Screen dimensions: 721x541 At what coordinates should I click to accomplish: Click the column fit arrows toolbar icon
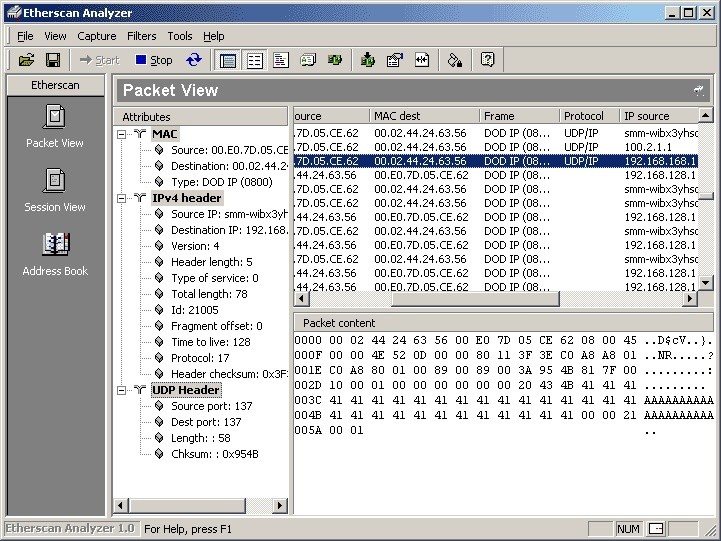coord(422,60)
